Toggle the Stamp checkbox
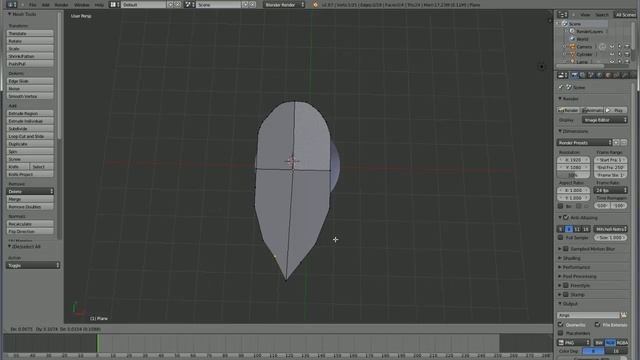 (x=566, y=294)
